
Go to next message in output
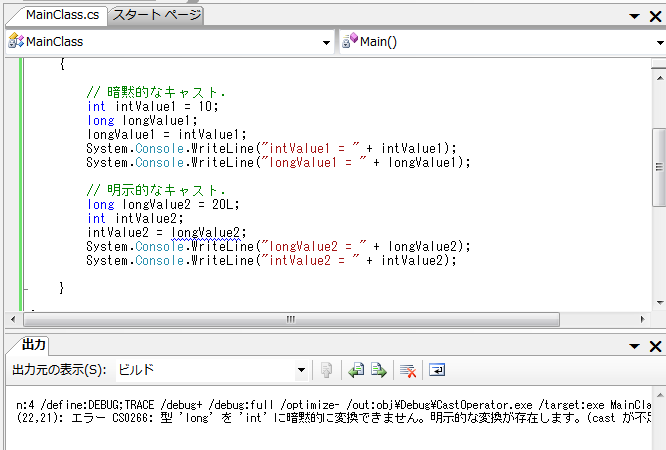click(x=378, y=370)
